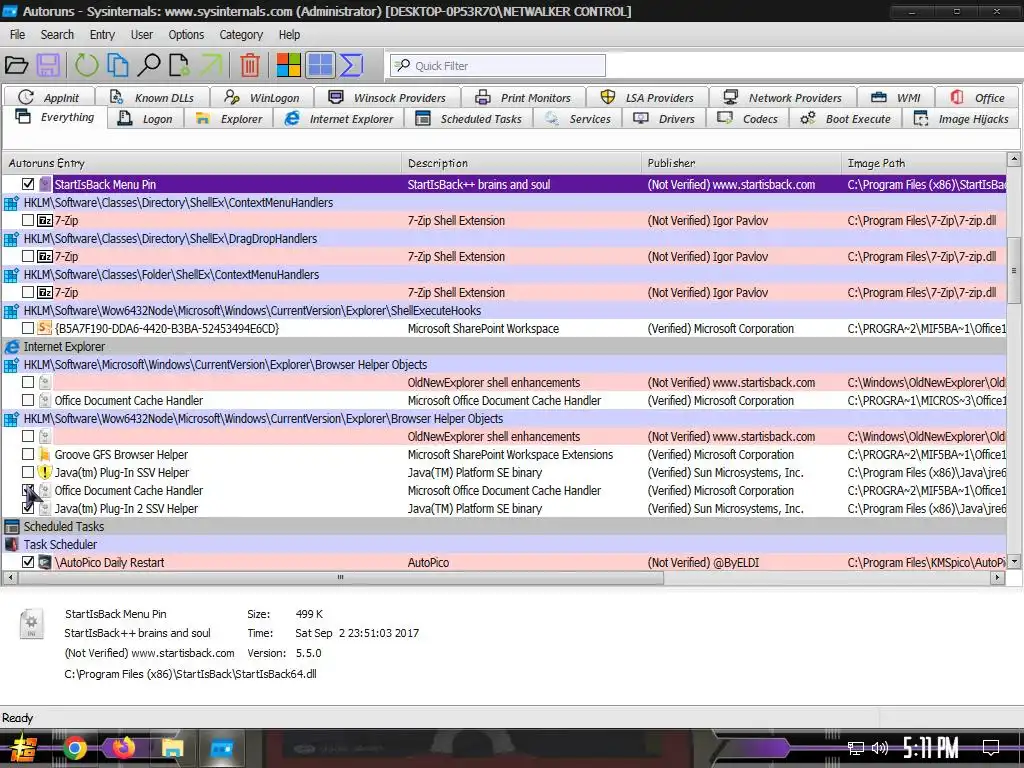The image size is (1024, 768).
Task: Open the Options menu
Action: (x=186, y=35)
